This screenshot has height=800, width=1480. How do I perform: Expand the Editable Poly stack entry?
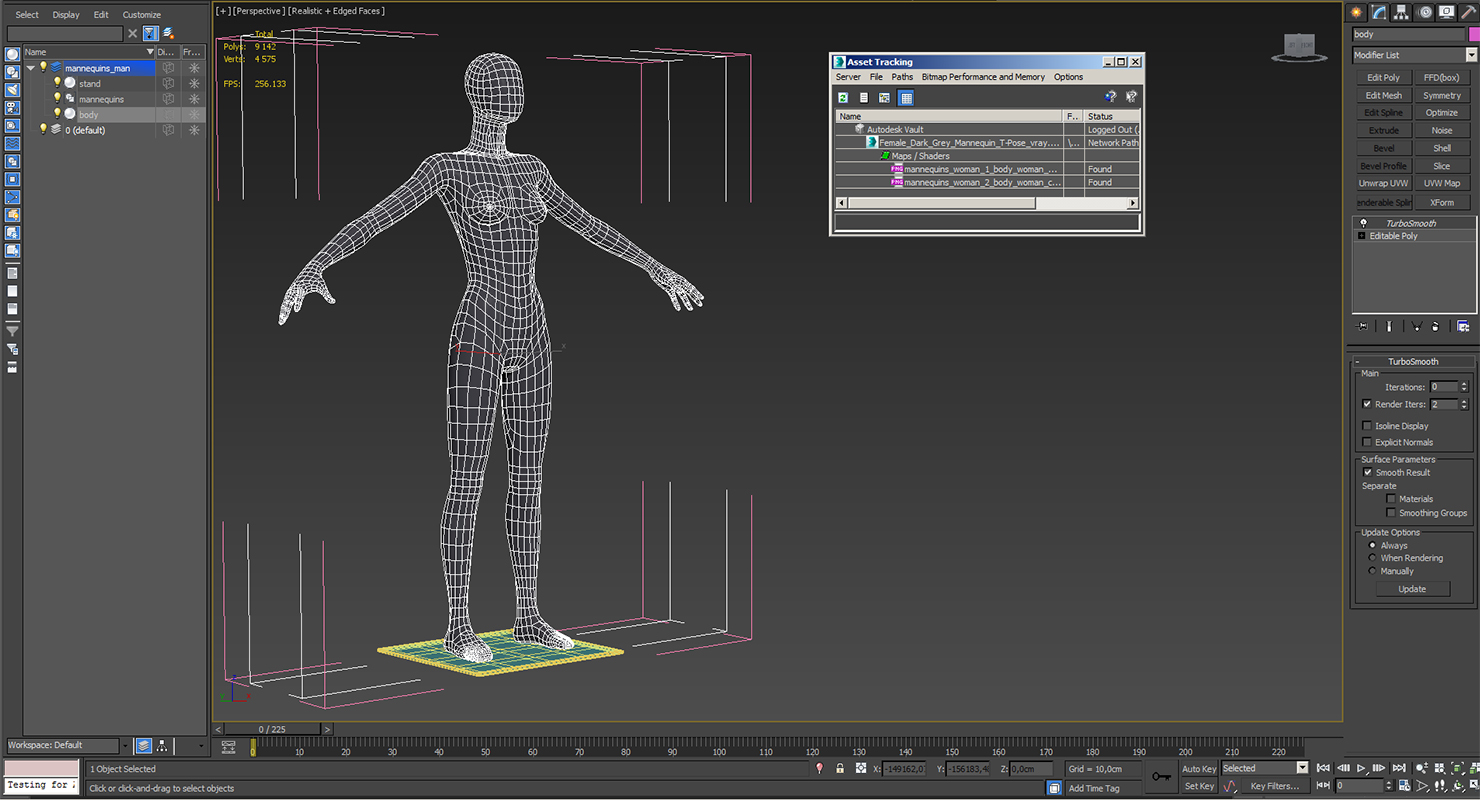pos(1361,236)
